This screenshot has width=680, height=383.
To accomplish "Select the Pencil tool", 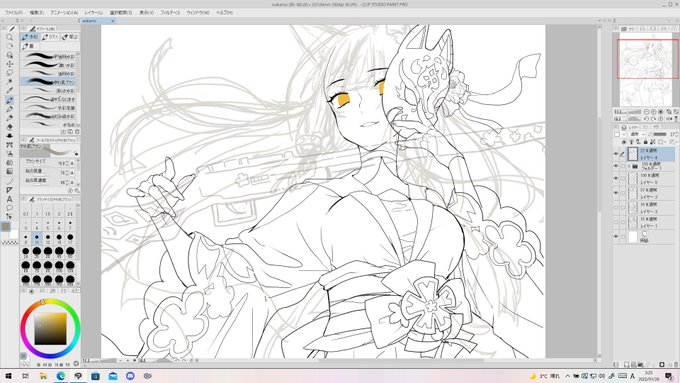I will pos(10,109).
